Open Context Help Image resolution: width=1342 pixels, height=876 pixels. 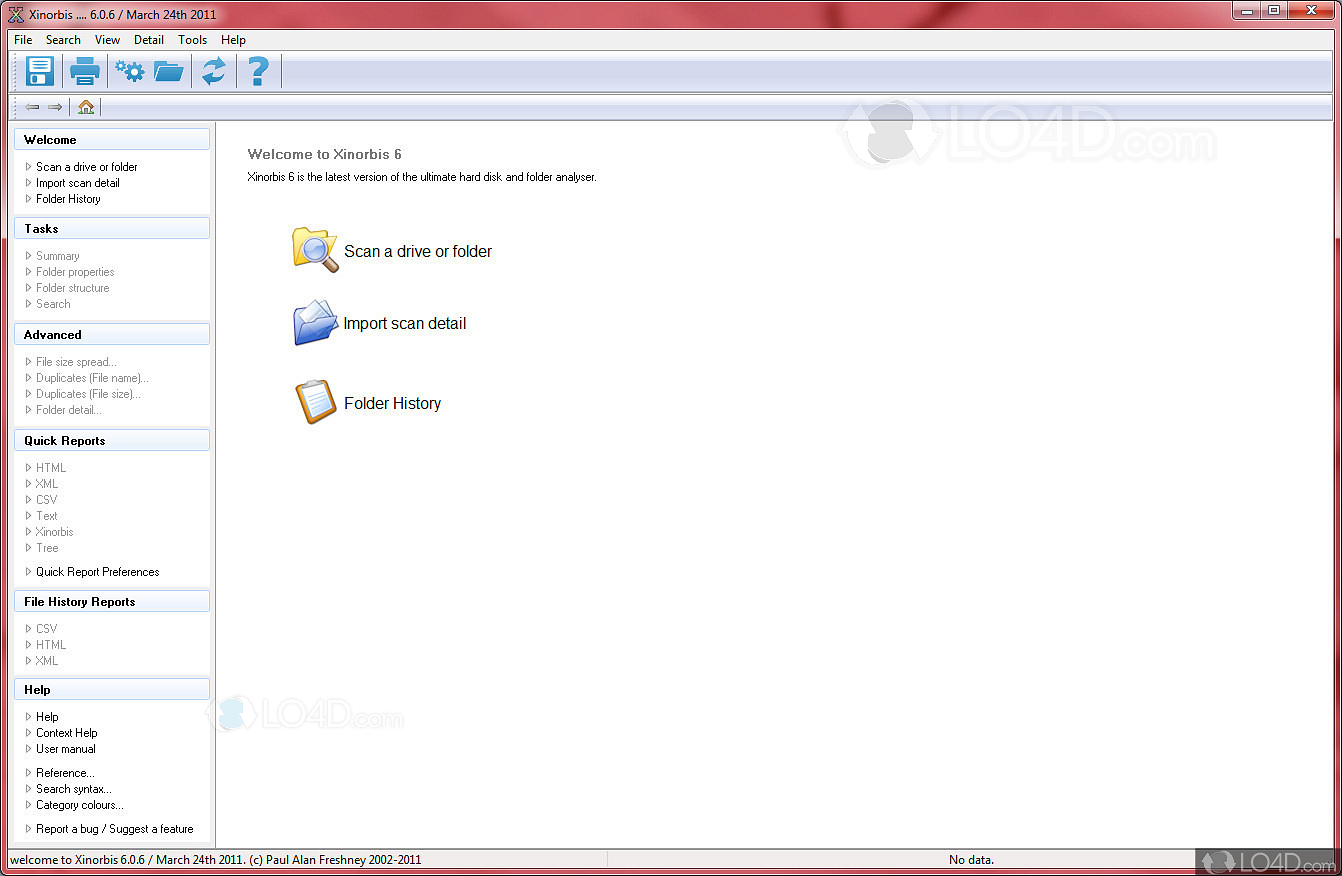[x=67, y=733]
